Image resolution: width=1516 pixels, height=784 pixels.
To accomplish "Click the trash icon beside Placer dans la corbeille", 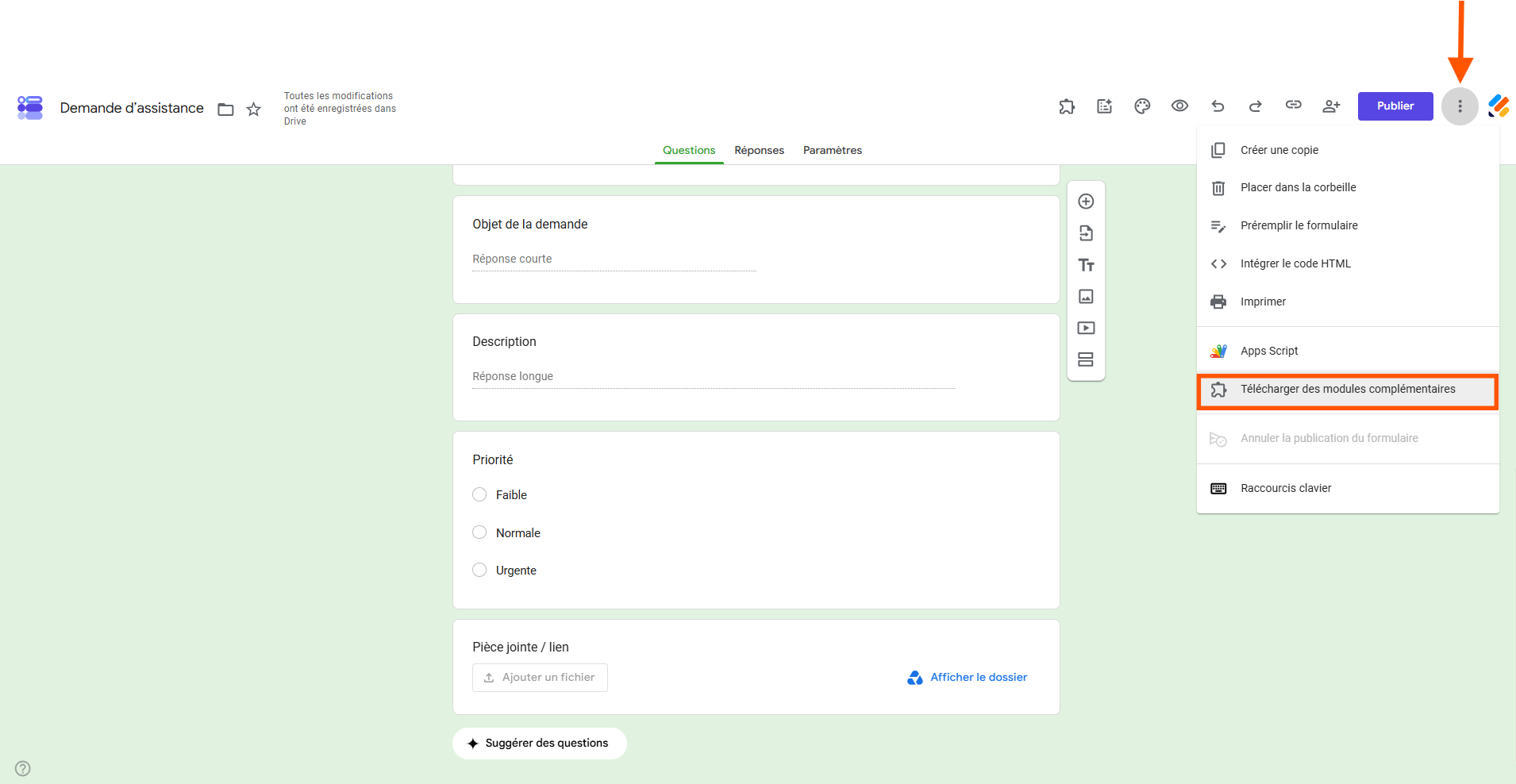I will [1218, 188].
